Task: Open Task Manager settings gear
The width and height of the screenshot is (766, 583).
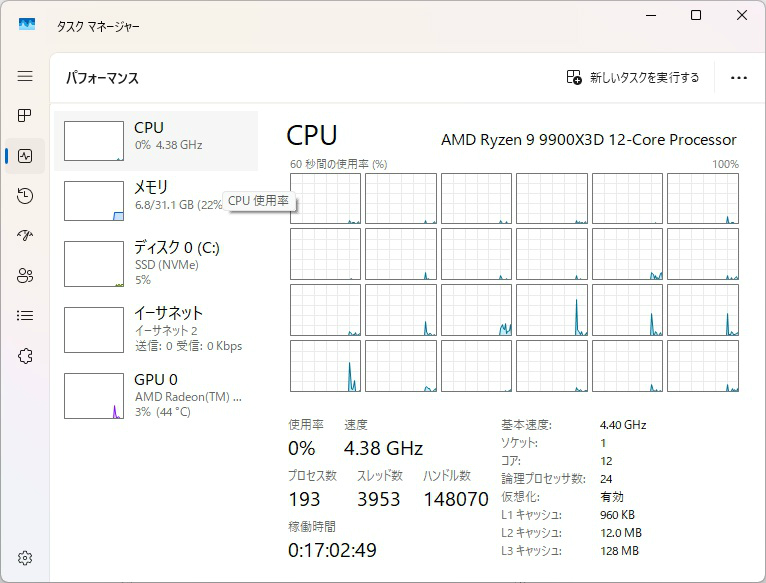Action: point(25,558)
